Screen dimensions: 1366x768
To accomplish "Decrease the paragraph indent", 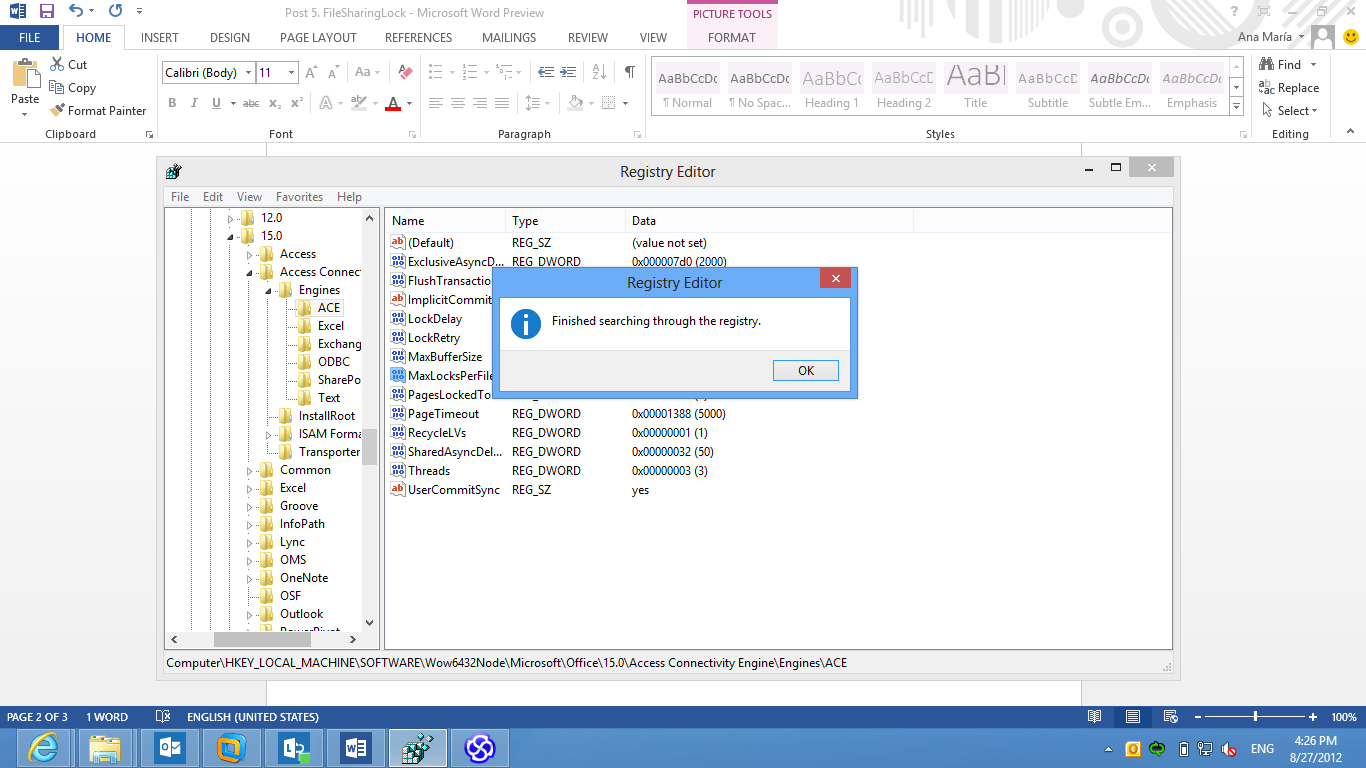I will click(x=545, y=72).
